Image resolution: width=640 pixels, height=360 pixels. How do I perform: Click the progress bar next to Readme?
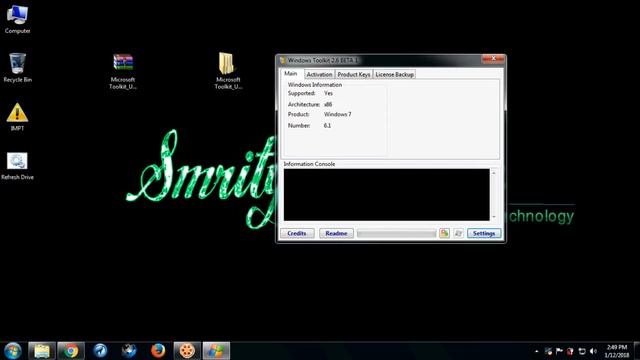[396, 233]
